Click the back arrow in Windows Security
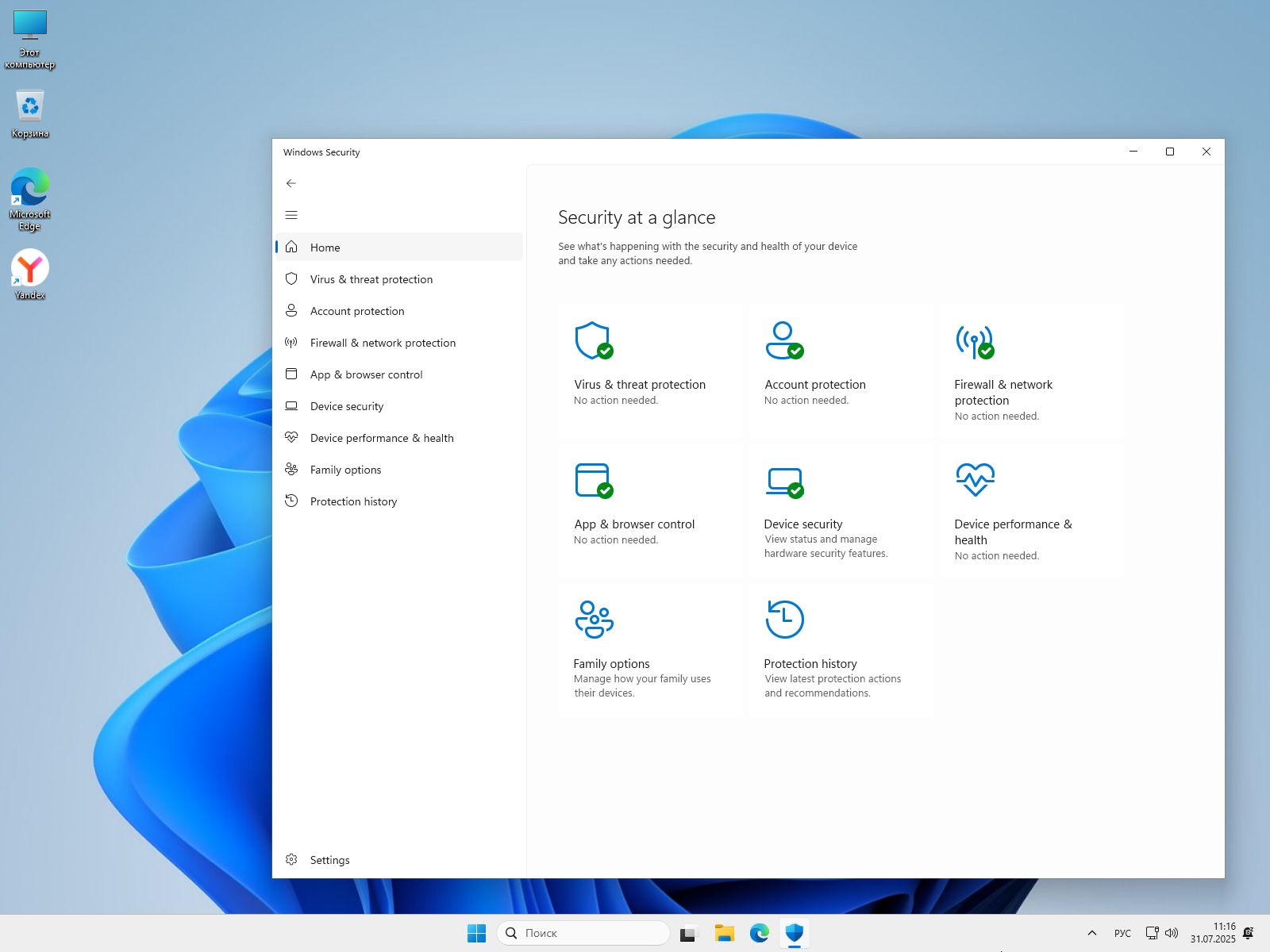The width and height of the screenshot is (1270, 952). 291,183
